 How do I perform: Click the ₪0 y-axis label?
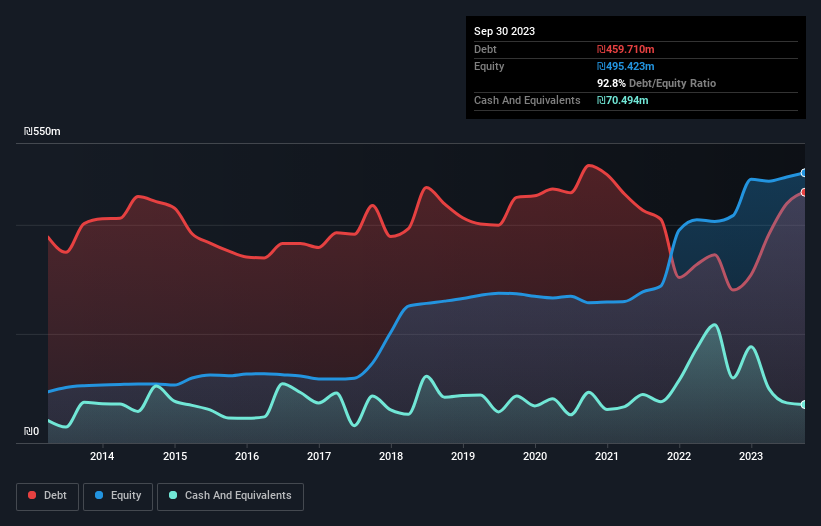pos(31,431)
